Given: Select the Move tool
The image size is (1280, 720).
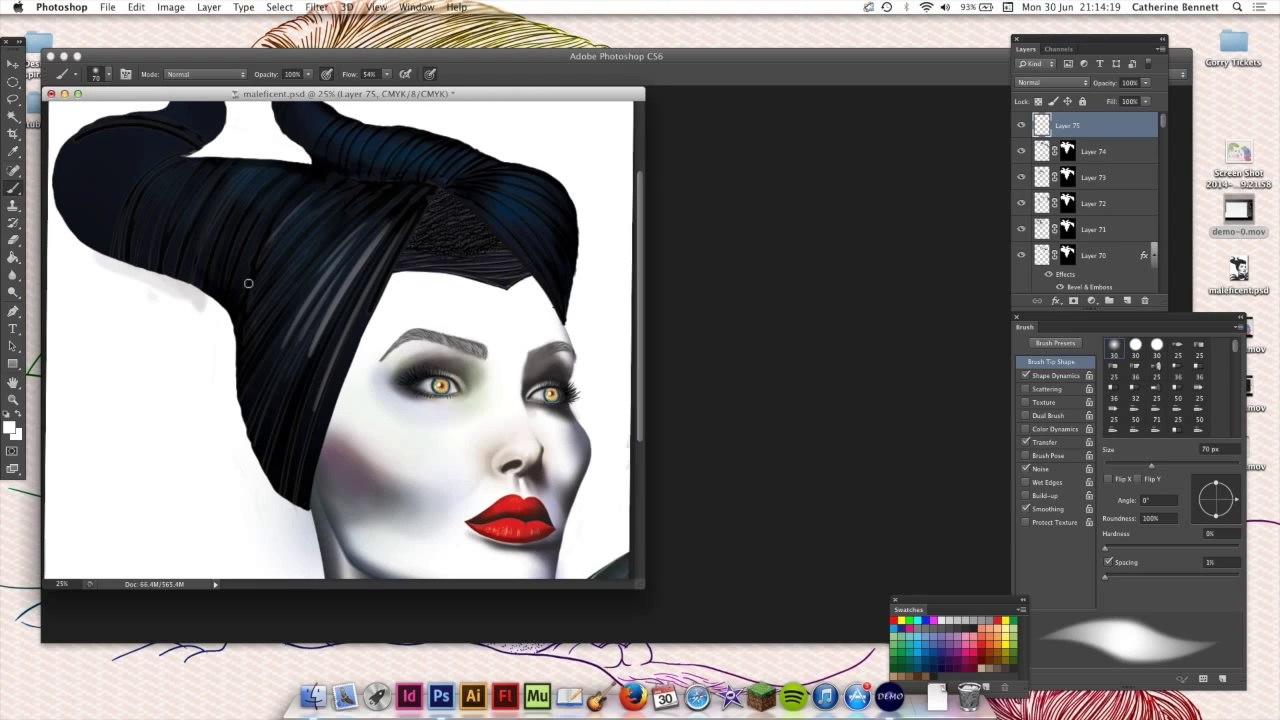Looking at the screenshot, I should click(13, 64).
